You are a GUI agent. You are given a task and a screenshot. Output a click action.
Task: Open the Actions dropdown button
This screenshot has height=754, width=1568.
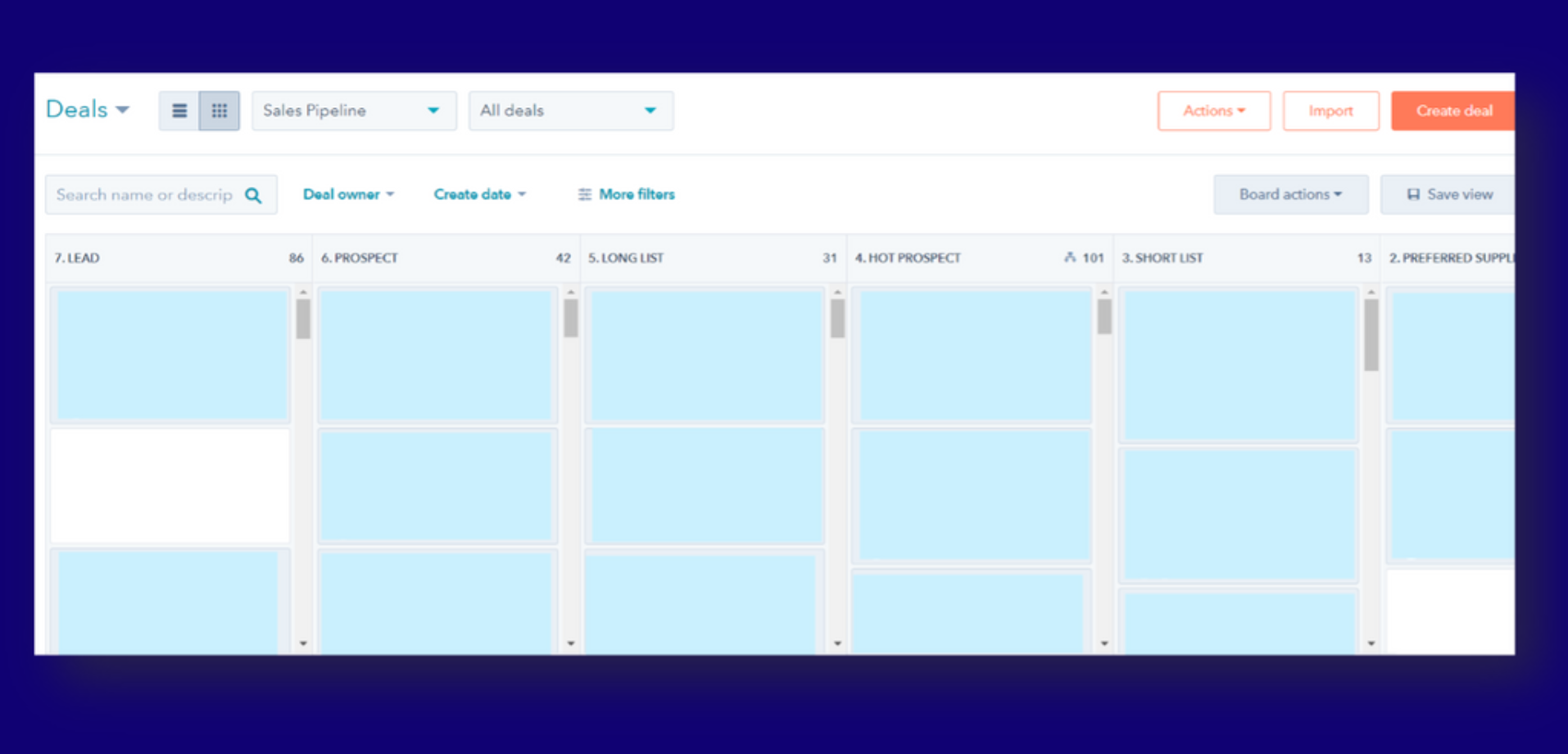(1214, 111)
